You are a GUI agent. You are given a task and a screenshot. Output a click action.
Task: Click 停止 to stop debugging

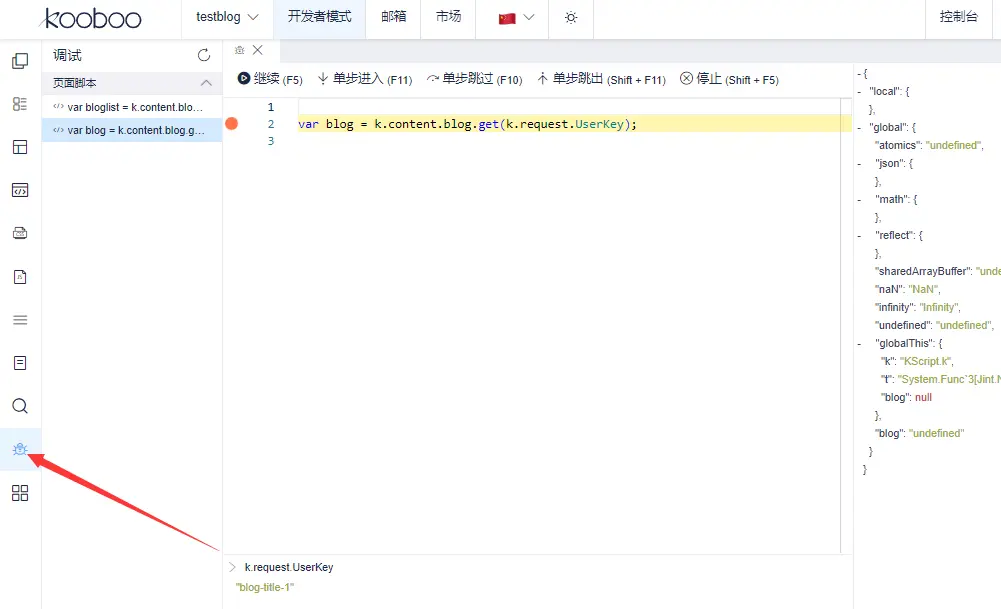point(729,79)
